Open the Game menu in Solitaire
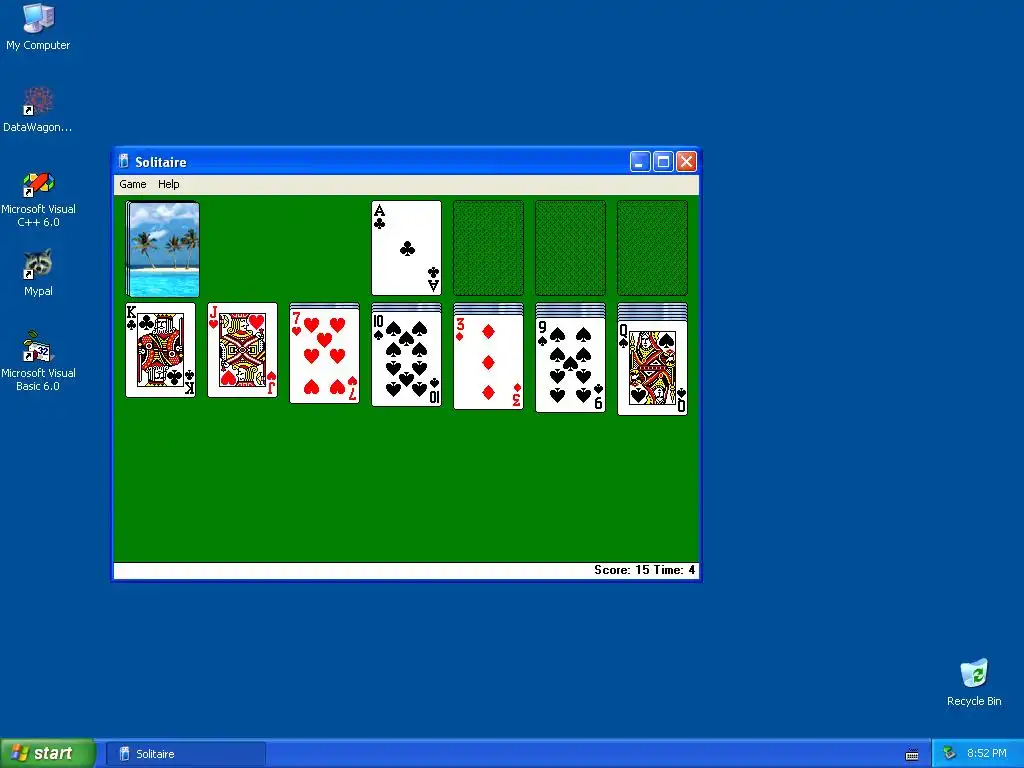The height and width of the screenshot is (768, 1024). (x=133, y=184)
